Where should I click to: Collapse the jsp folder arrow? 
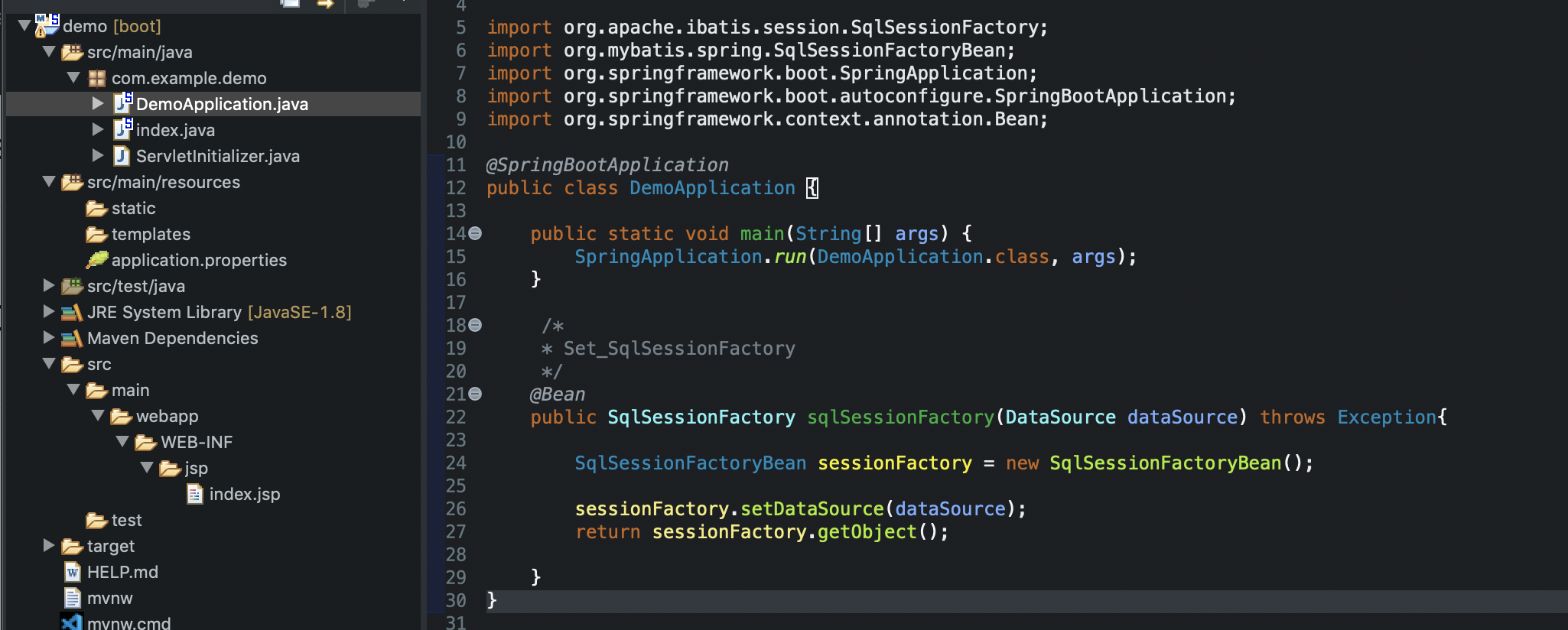(x=147, y=468)
